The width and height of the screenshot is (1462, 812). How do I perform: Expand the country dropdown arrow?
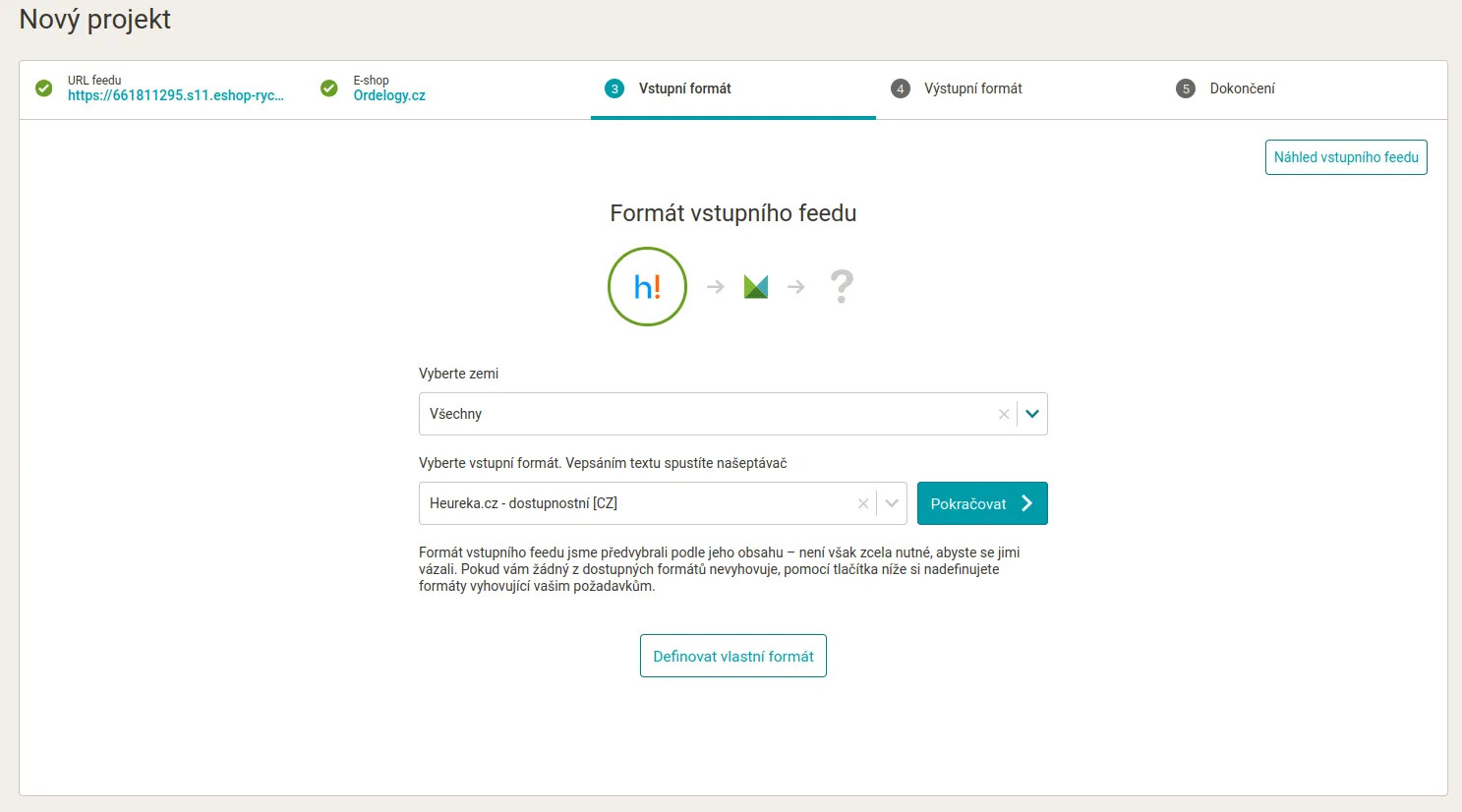1032,414
